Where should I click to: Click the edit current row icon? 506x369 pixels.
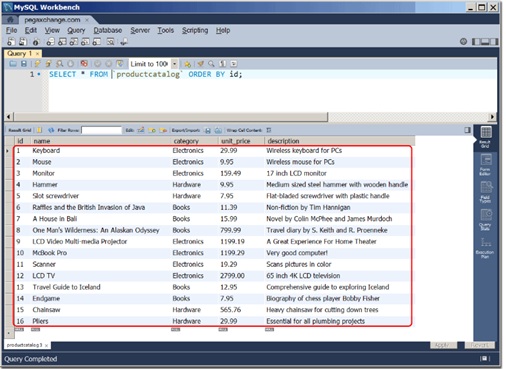pyautogui.click(x=141, y=130)
